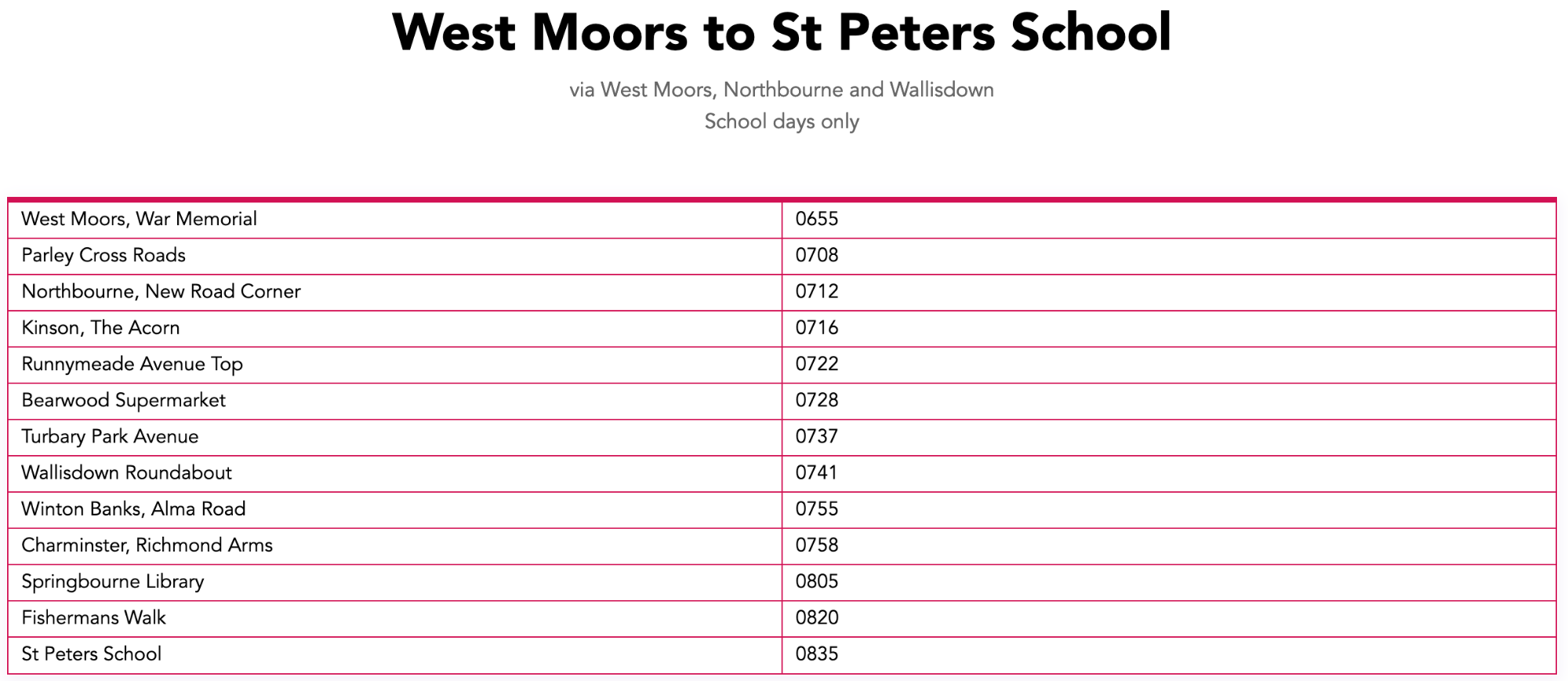Click the 0835 arrival time
This screenshot has width=1568, height=681.
[817, 654]
